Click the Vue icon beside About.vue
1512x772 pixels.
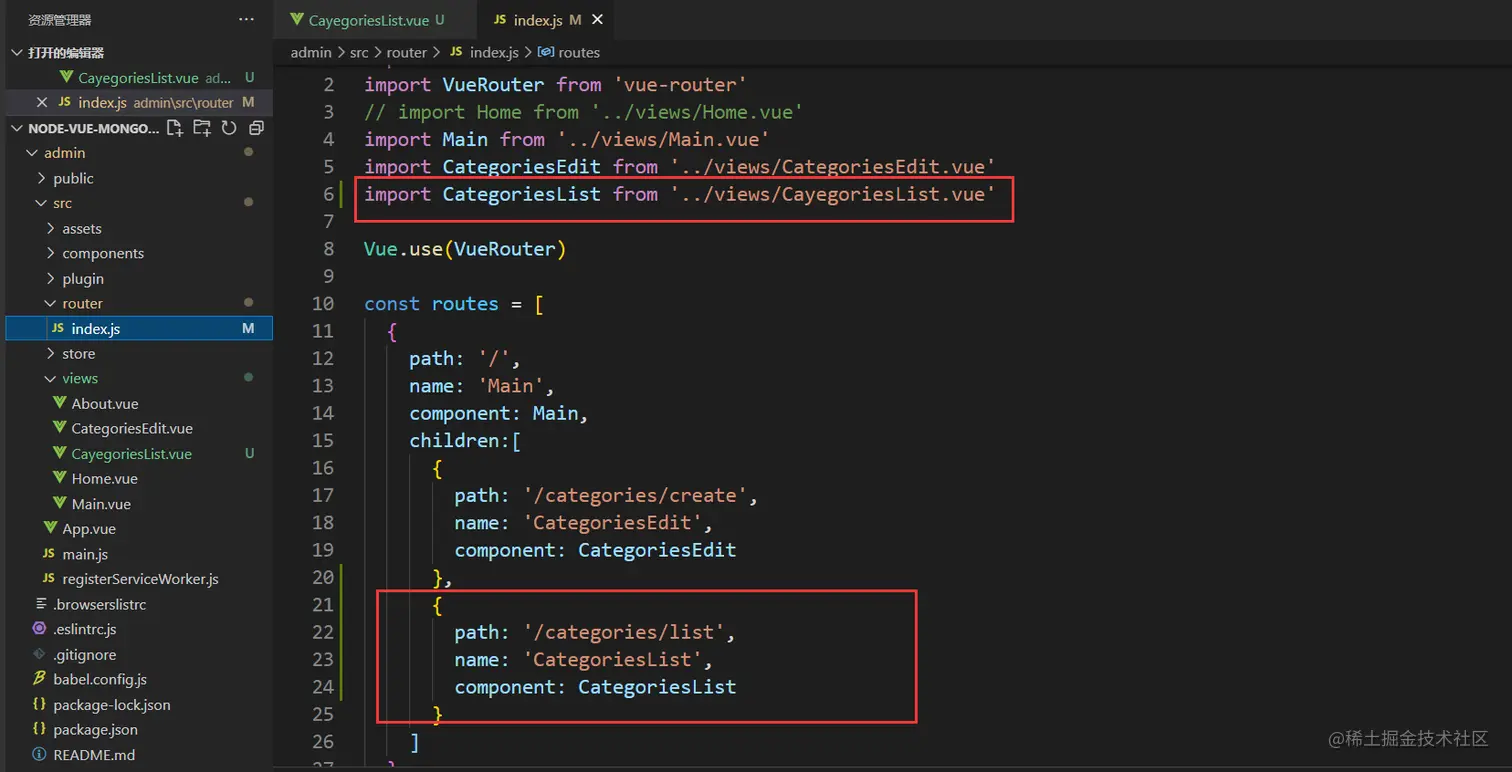[x=59, y=403]
